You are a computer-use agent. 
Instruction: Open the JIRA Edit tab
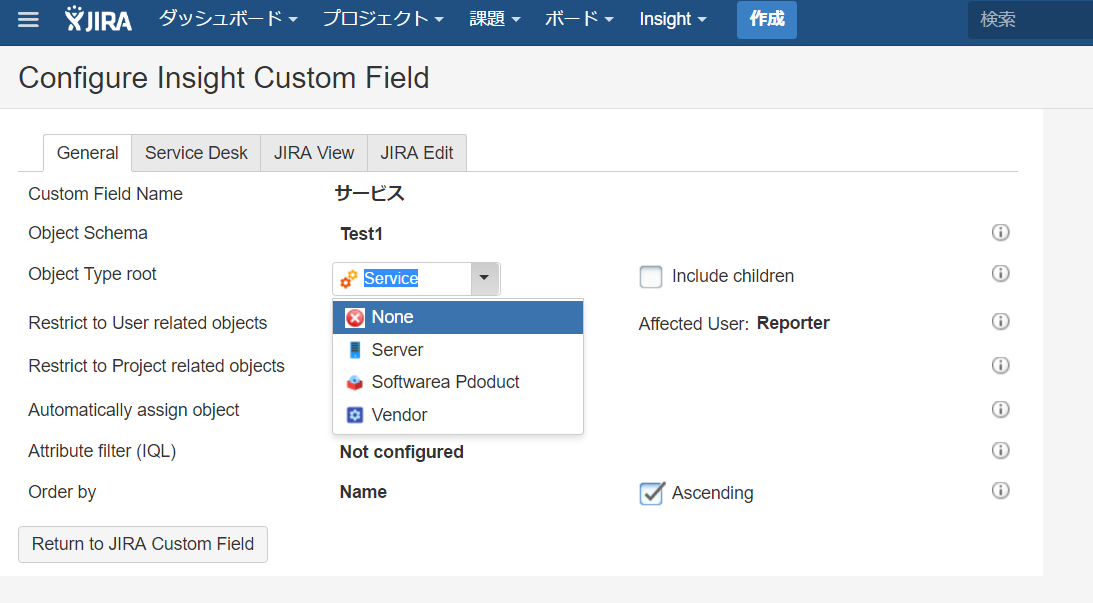417,153
